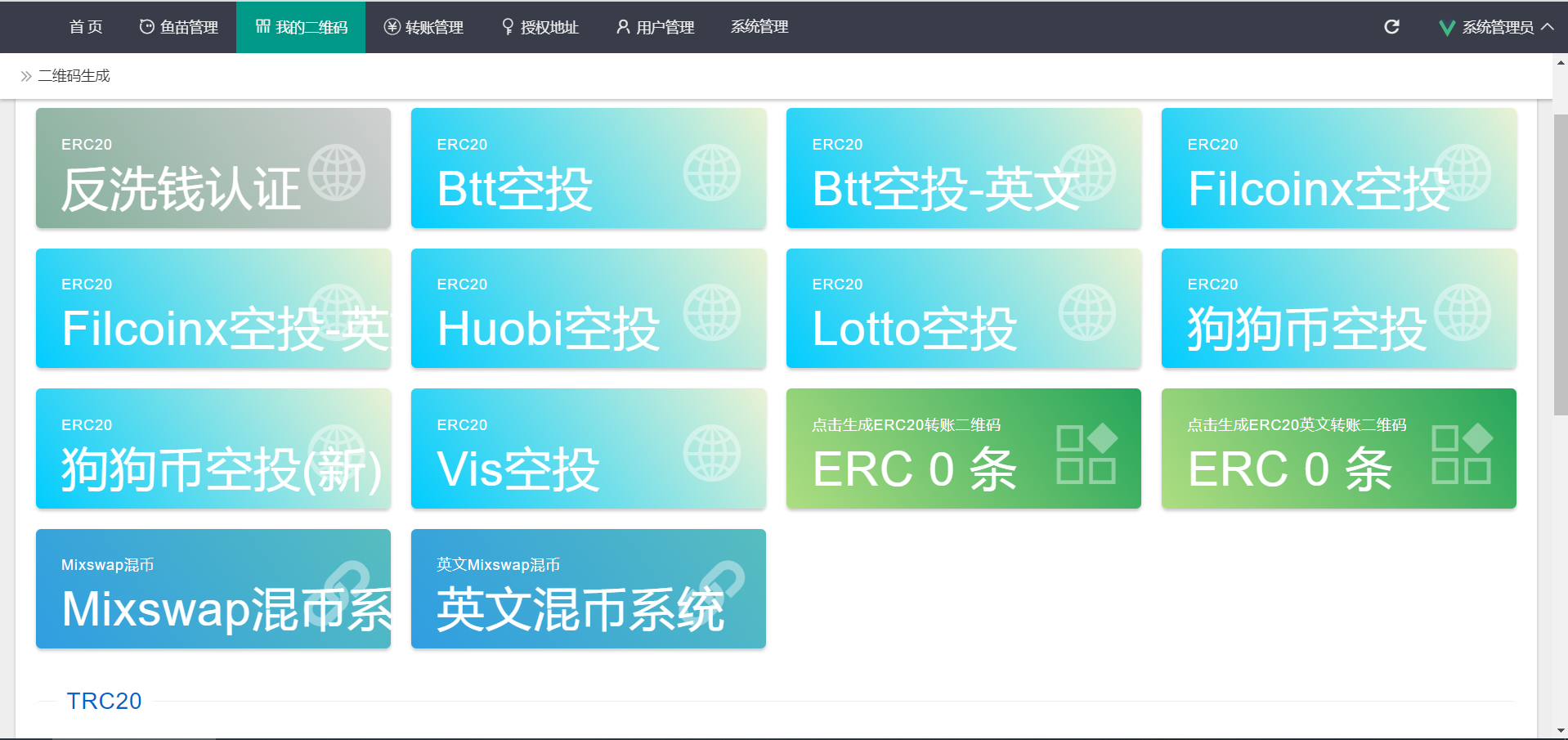Click the globe icon on Btt空投 card
The image size is (1568, 740).
(712, 173)
